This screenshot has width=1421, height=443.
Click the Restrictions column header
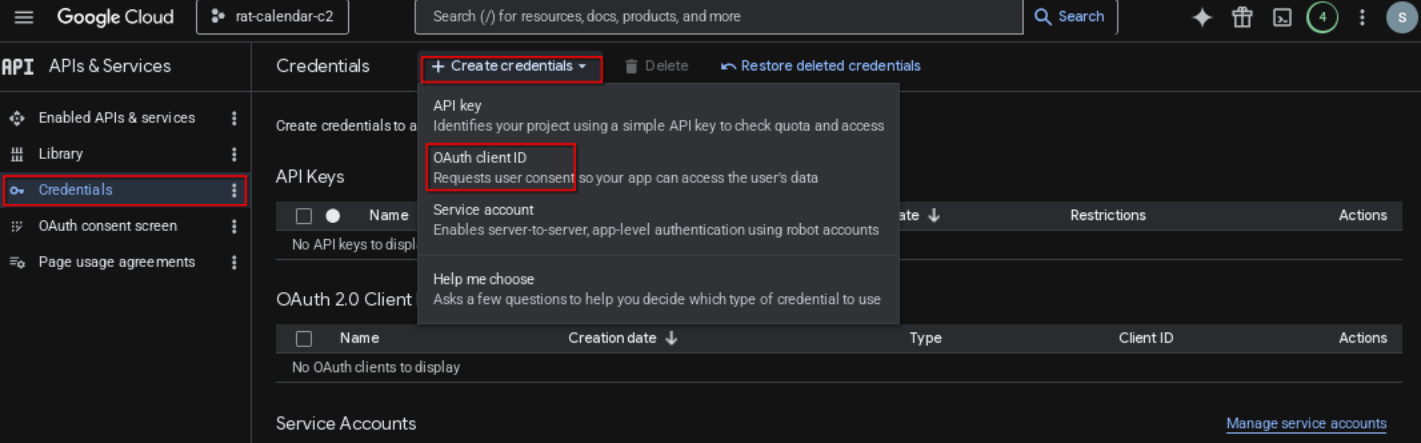(x=1108, y=215)
